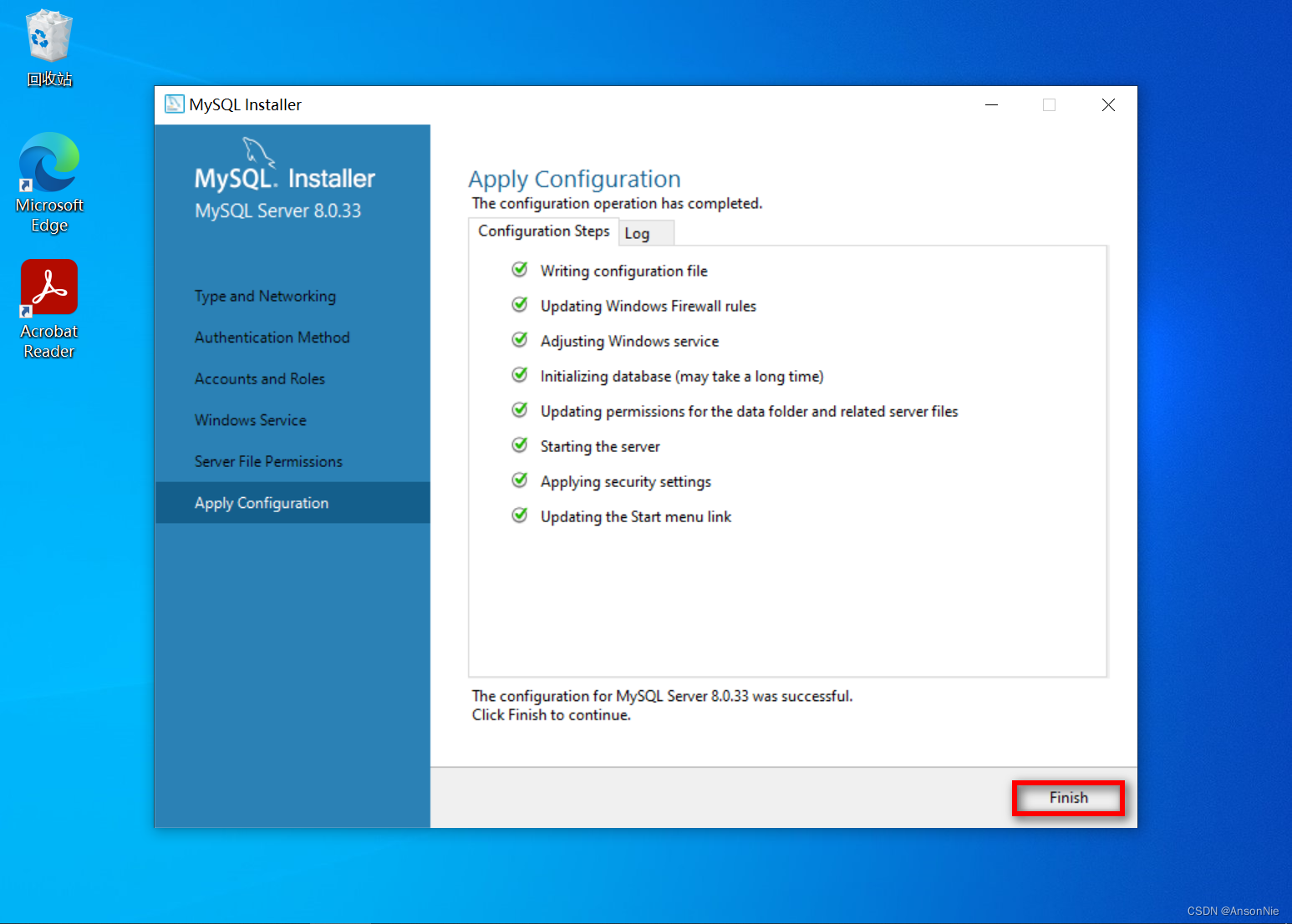This screenshot has width=1292, height=924.
Task: Switch to the Log tab
Action: (x=646, y=234)
